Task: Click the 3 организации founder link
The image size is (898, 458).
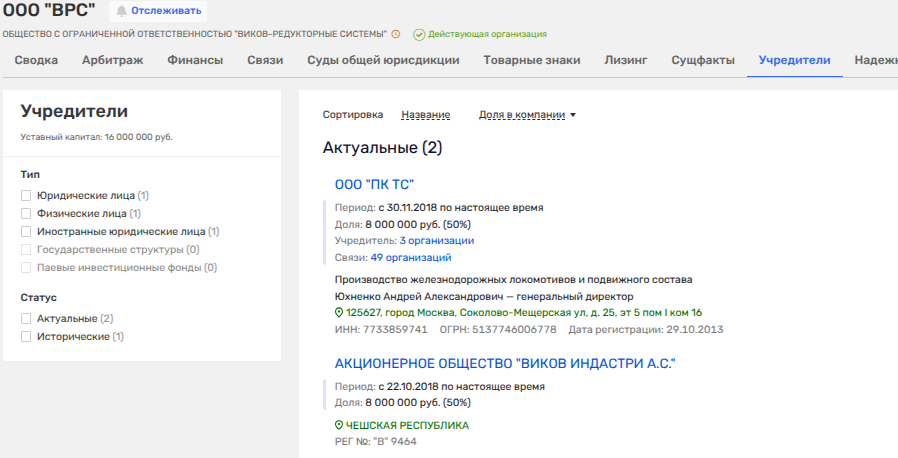Action: click(436, 241)
